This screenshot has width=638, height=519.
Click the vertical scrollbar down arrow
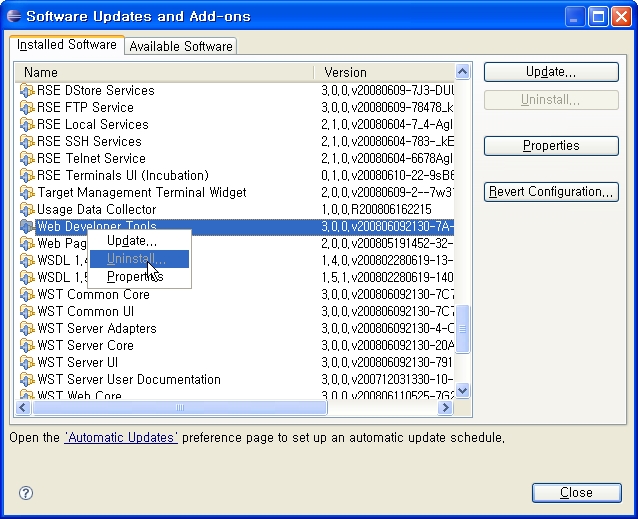click(x=463, y=390)
